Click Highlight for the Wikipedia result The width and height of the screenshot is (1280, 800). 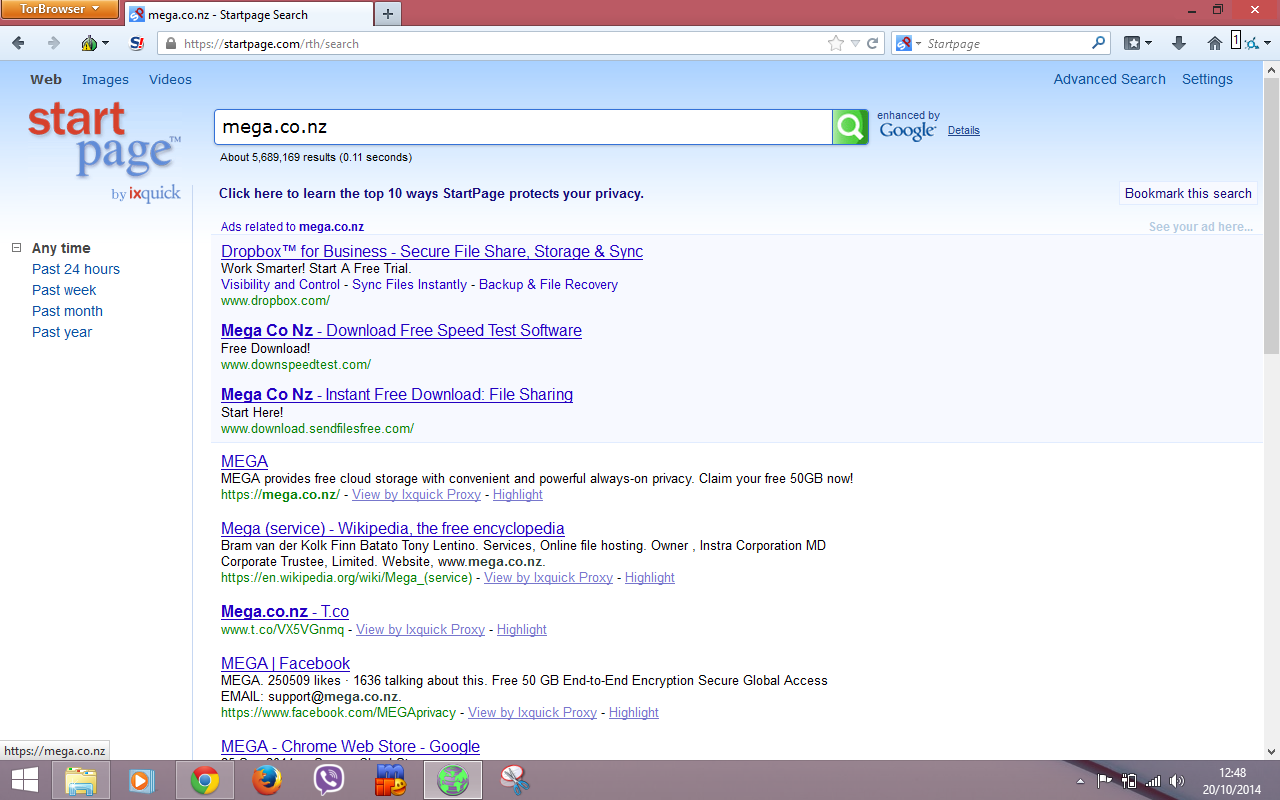650,578
